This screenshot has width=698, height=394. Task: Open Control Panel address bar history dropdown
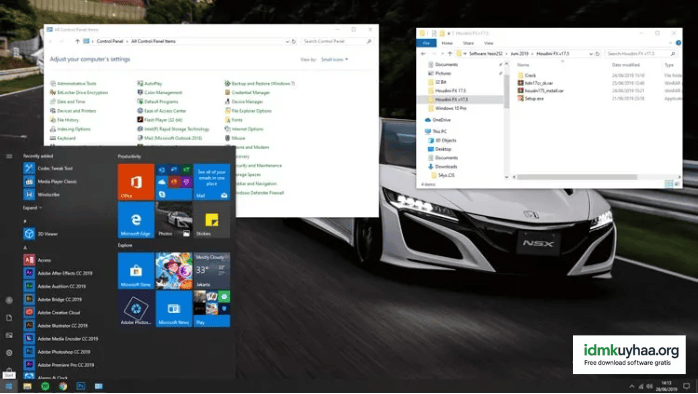coord(287,41)
